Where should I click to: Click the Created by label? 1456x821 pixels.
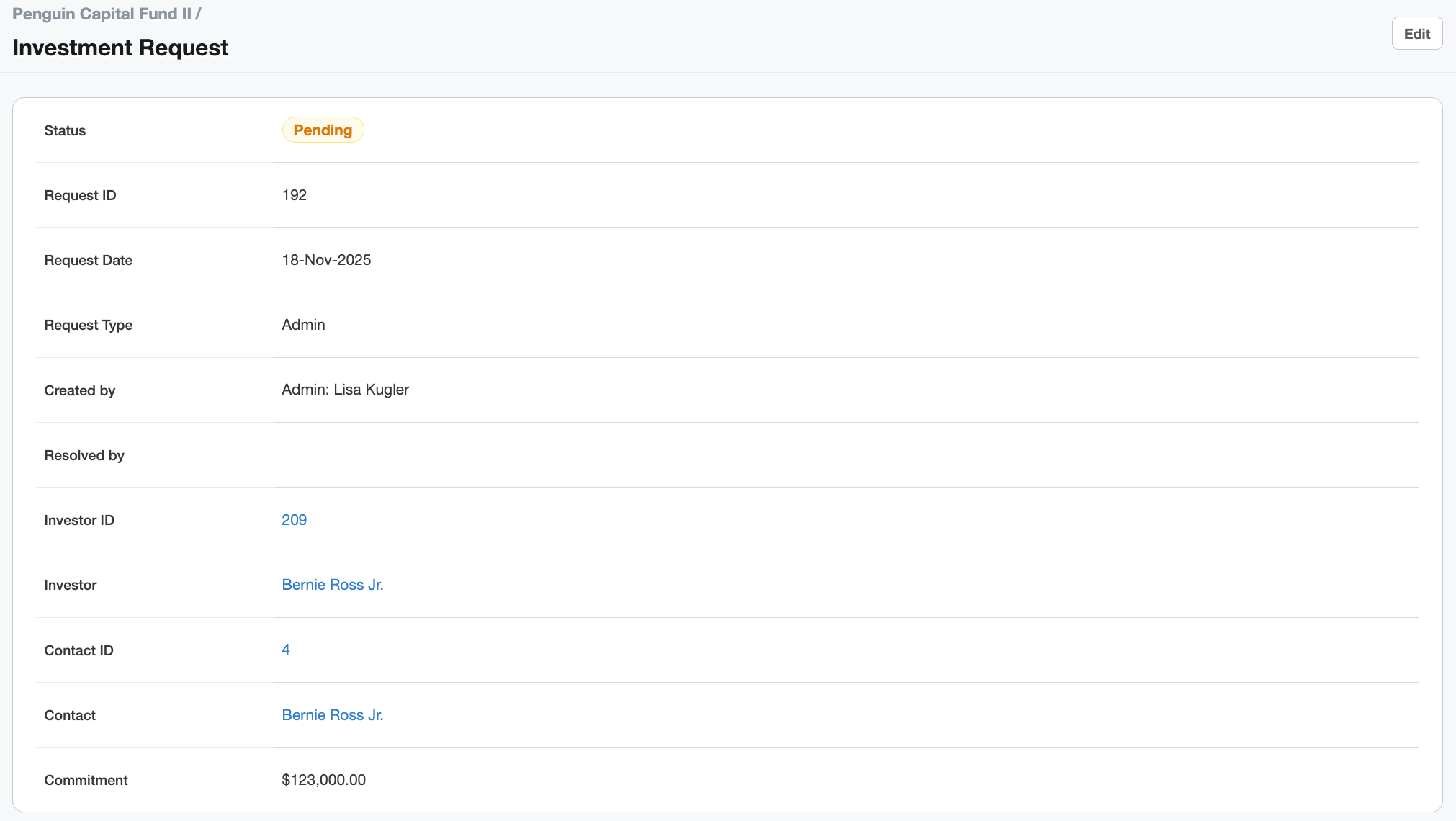79,390
